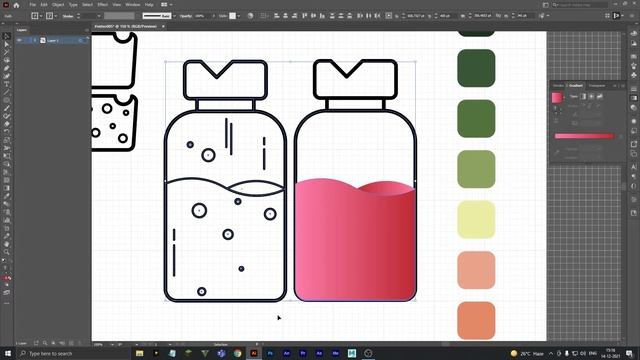Select the Layers panel tab
Viewport: 640px width, 360px height.
tap(22, 30)
